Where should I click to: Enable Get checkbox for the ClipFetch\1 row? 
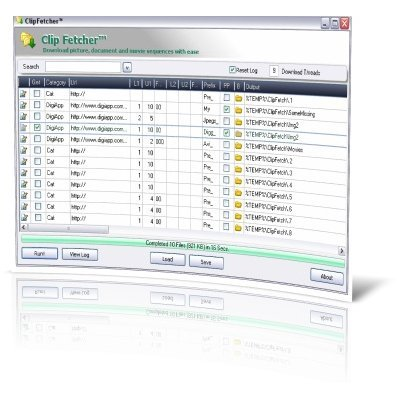pos(37,94)
